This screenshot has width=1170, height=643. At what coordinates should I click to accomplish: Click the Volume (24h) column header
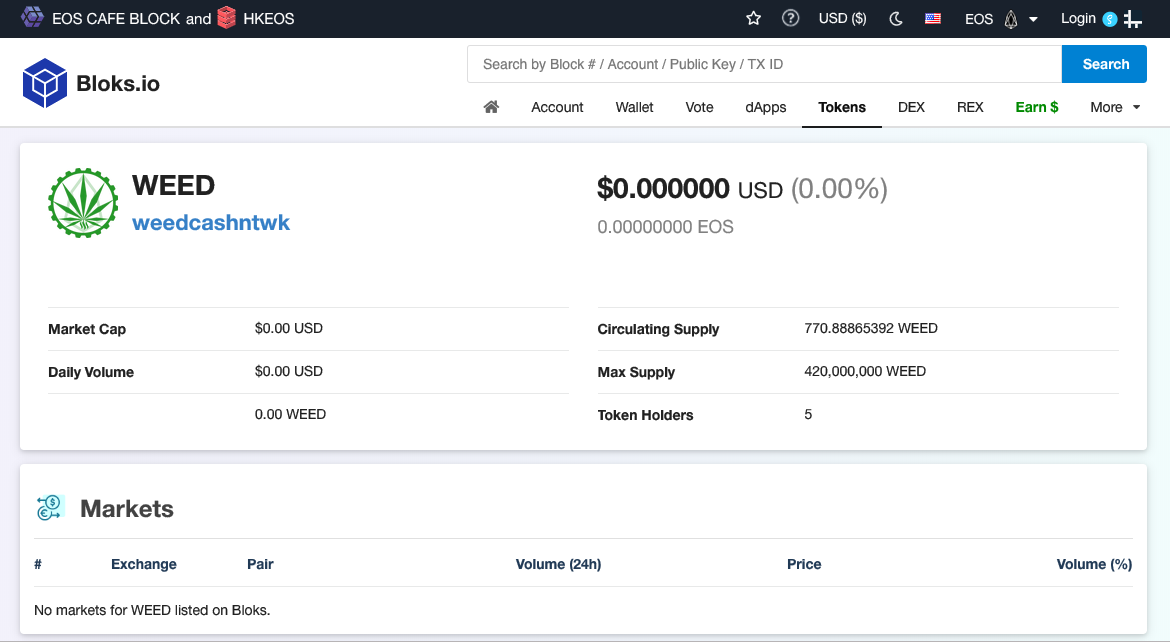tap(558, 565)
